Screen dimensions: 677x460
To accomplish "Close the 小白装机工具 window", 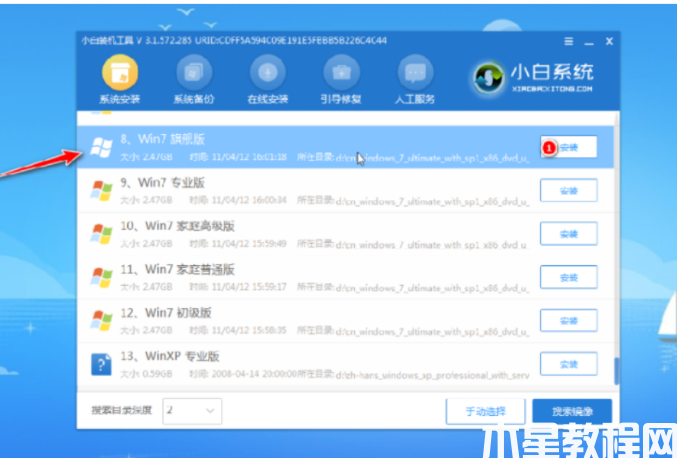I will [609, 41].
